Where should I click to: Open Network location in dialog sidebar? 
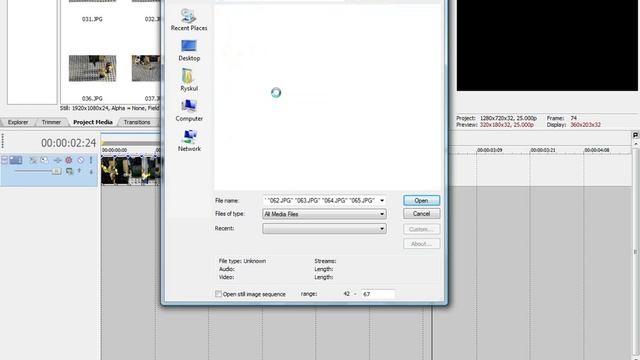[x=189, y=140]
